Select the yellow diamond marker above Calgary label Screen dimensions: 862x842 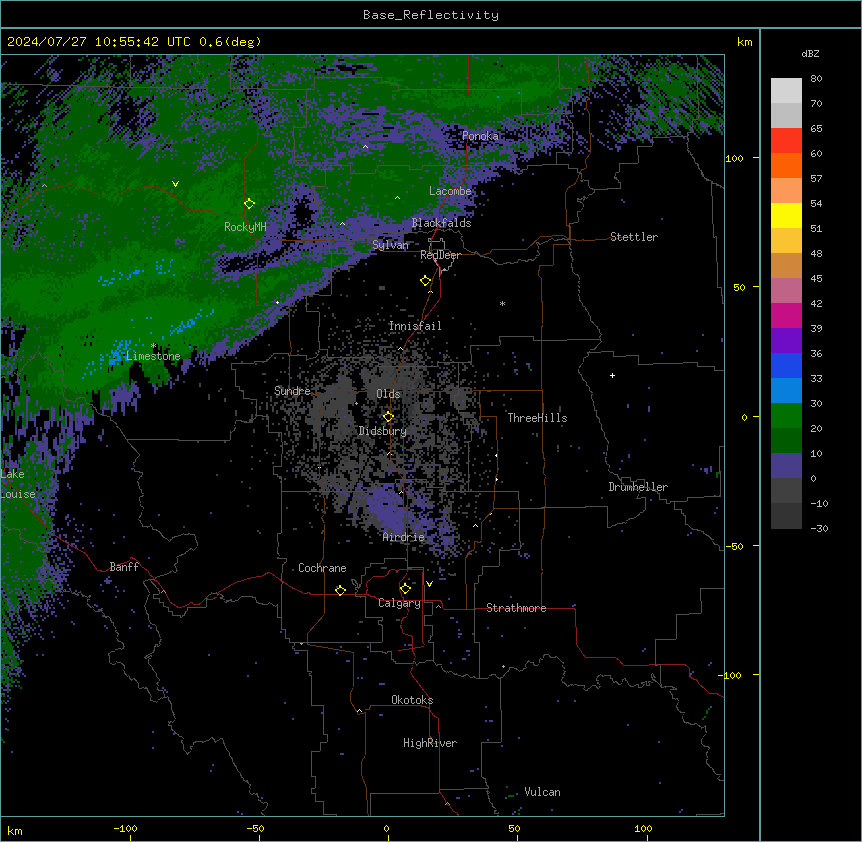point(405,589)
